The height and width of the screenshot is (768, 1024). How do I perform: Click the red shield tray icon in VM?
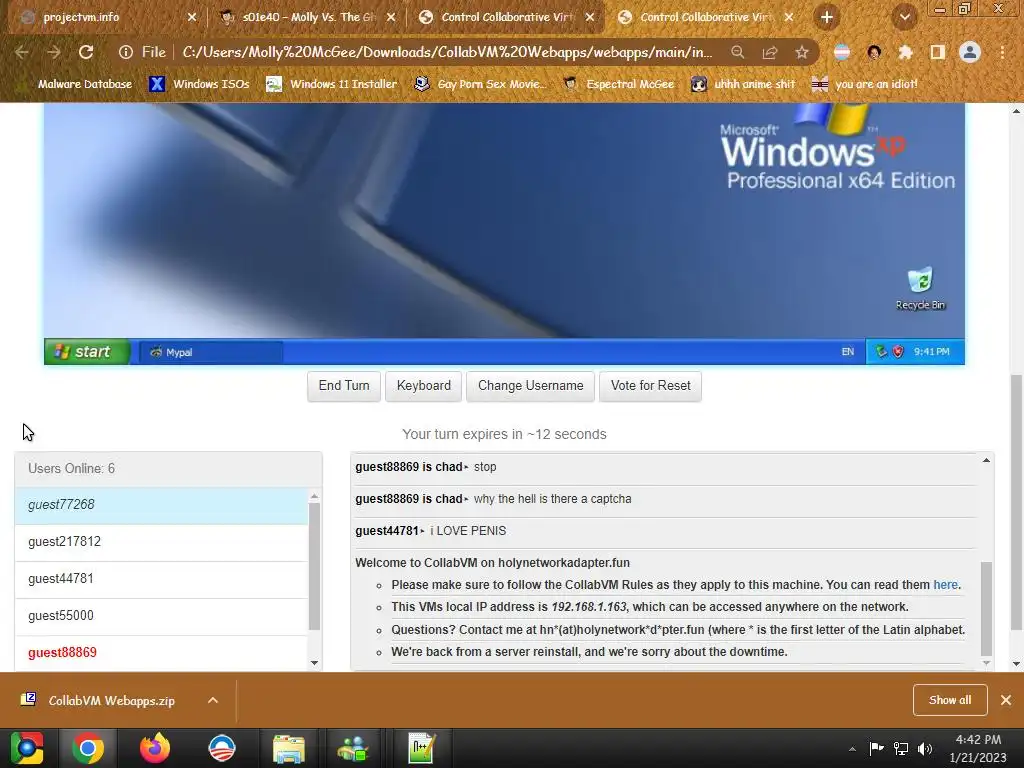[x=898, y=351]
